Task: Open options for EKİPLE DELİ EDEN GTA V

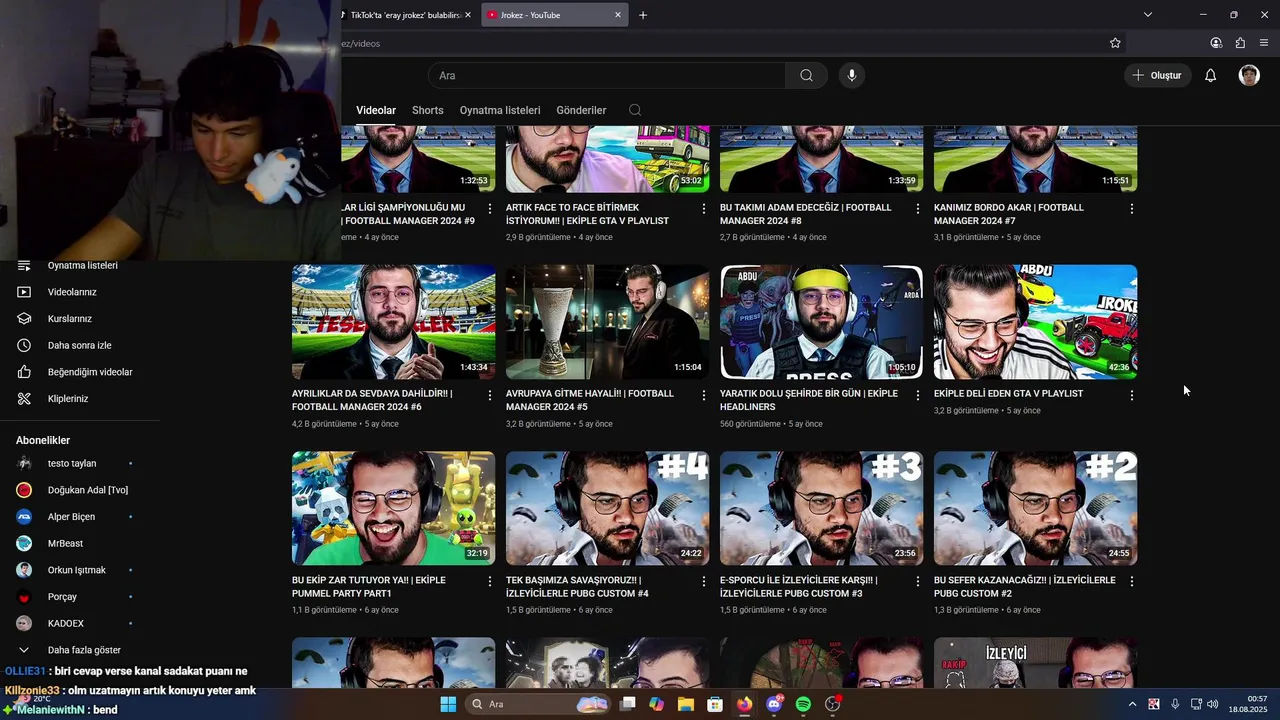Action: point(1132,395)
